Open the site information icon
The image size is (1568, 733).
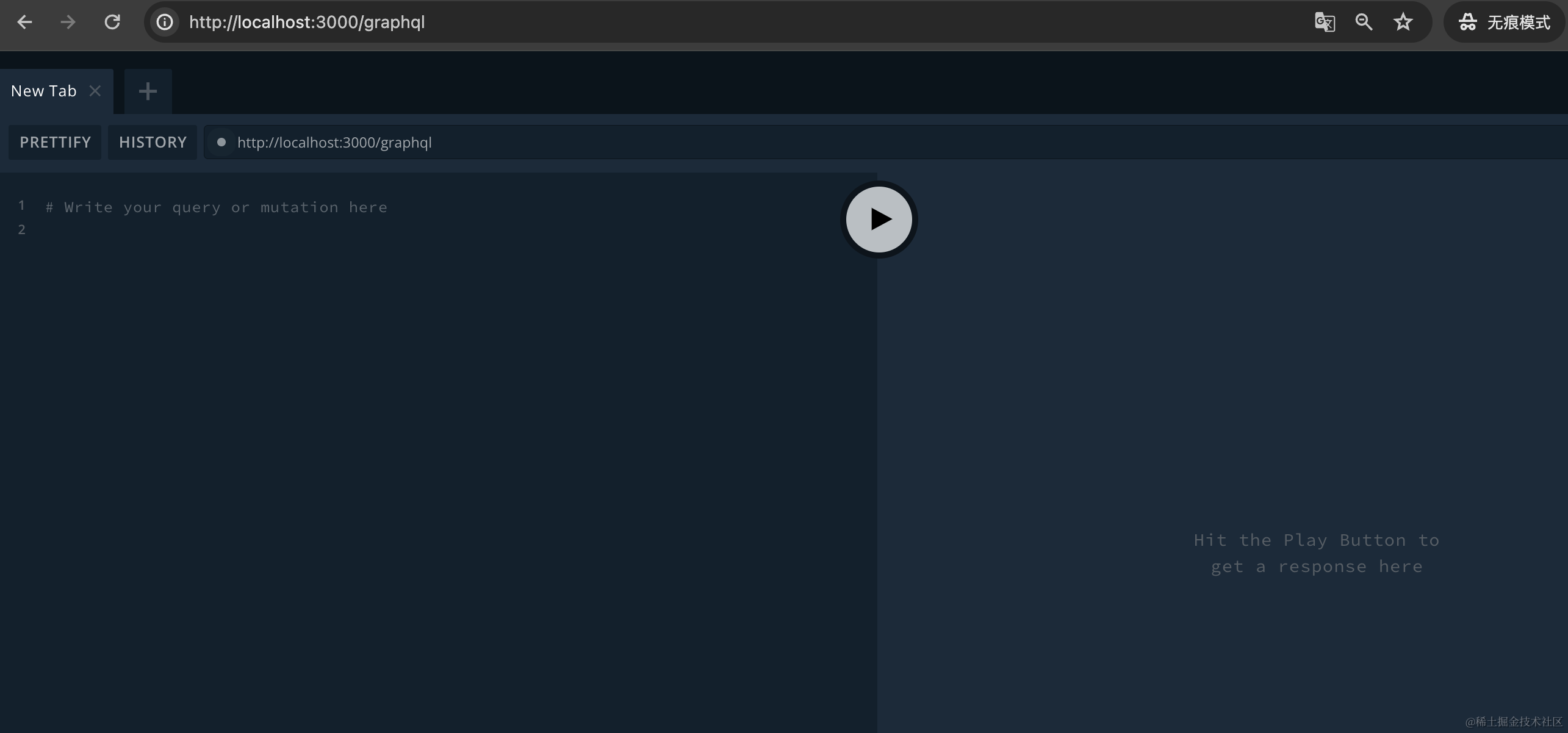[165, 23]
